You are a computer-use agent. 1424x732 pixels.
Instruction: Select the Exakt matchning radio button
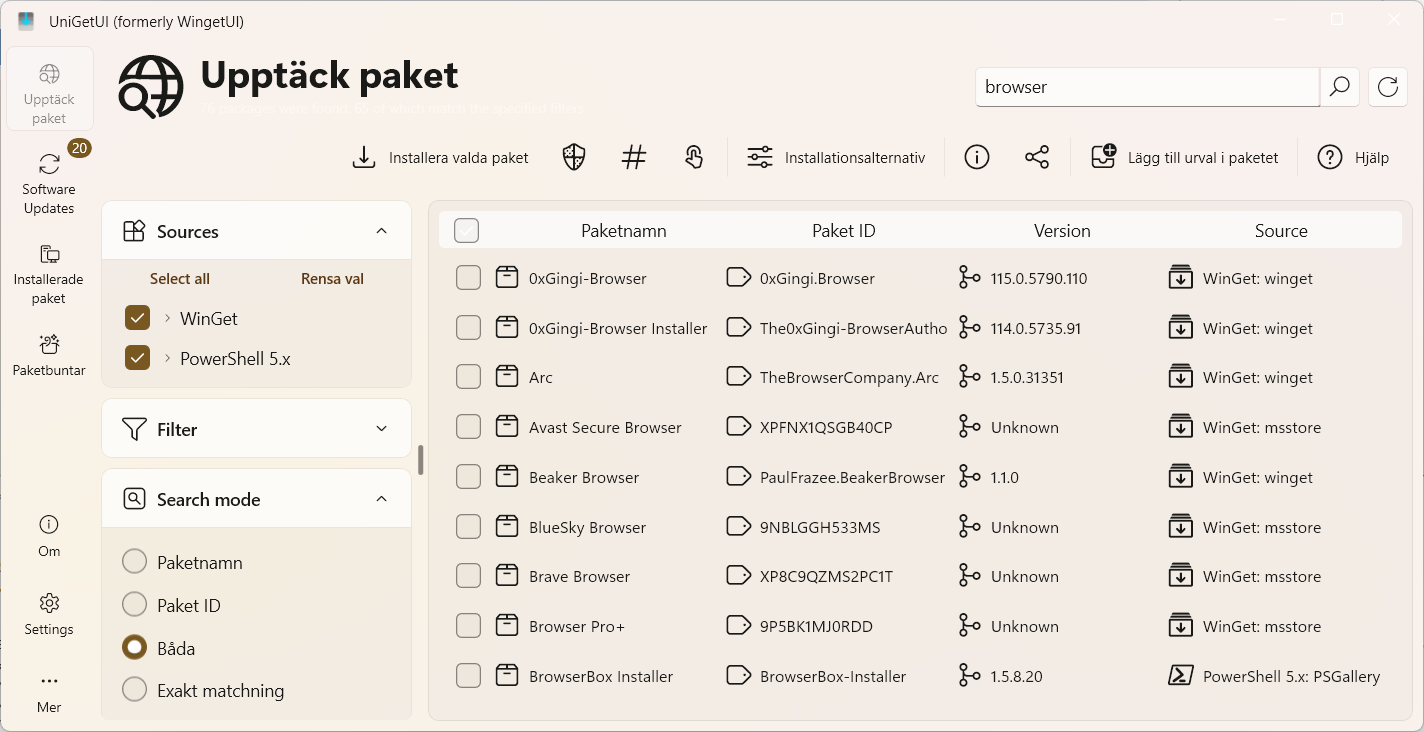point(134,690)
